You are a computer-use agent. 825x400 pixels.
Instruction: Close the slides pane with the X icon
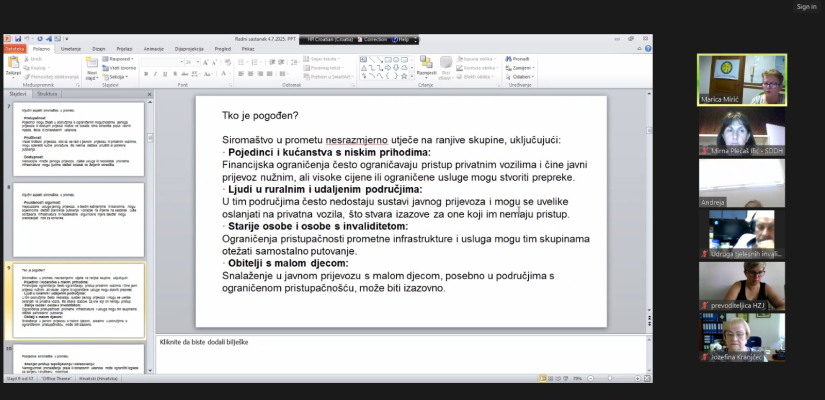[x=147, y=93]
